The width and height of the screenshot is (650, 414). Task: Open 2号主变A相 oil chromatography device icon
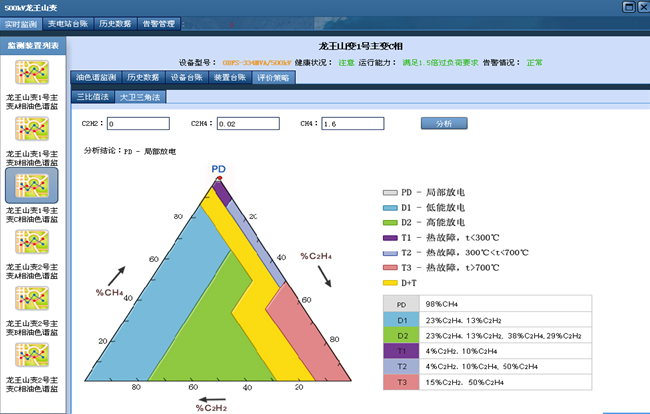click(32, 243)
